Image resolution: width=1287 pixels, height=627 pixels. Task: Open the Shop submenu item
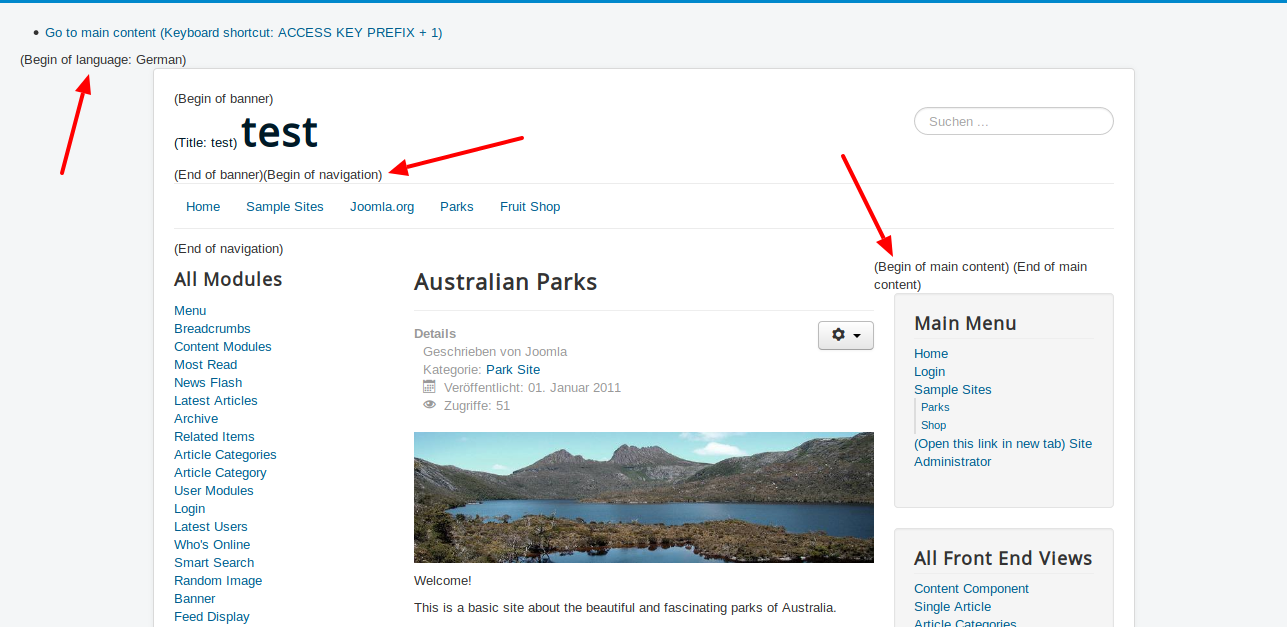point(933,425)
